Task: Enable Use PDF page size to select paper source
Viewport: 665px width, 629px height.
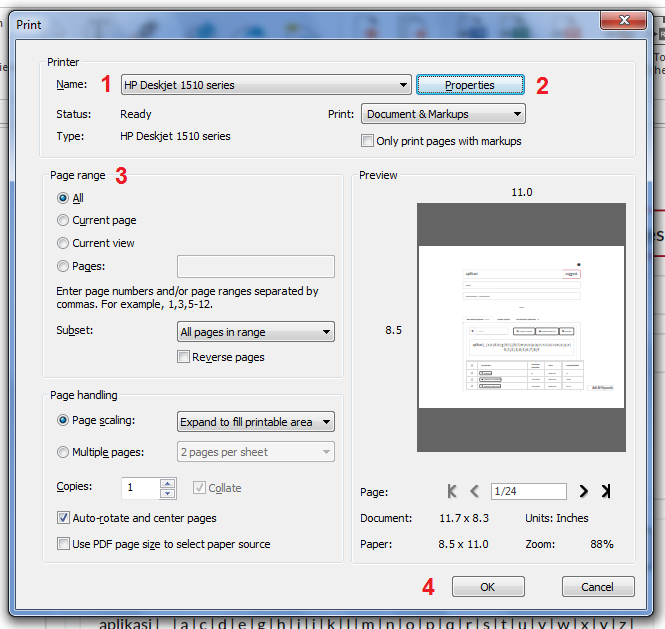Action: 63,544
